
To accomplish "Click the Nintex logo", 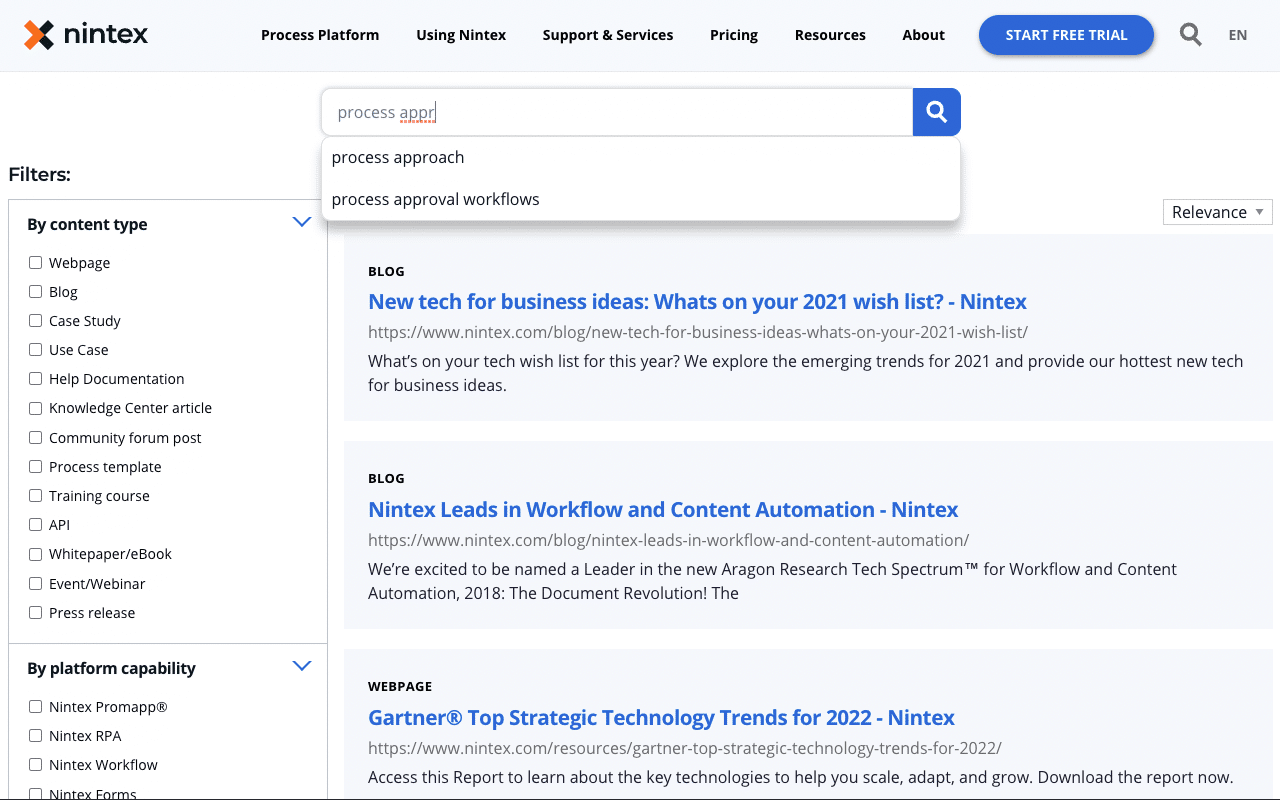I will [86, 35].
